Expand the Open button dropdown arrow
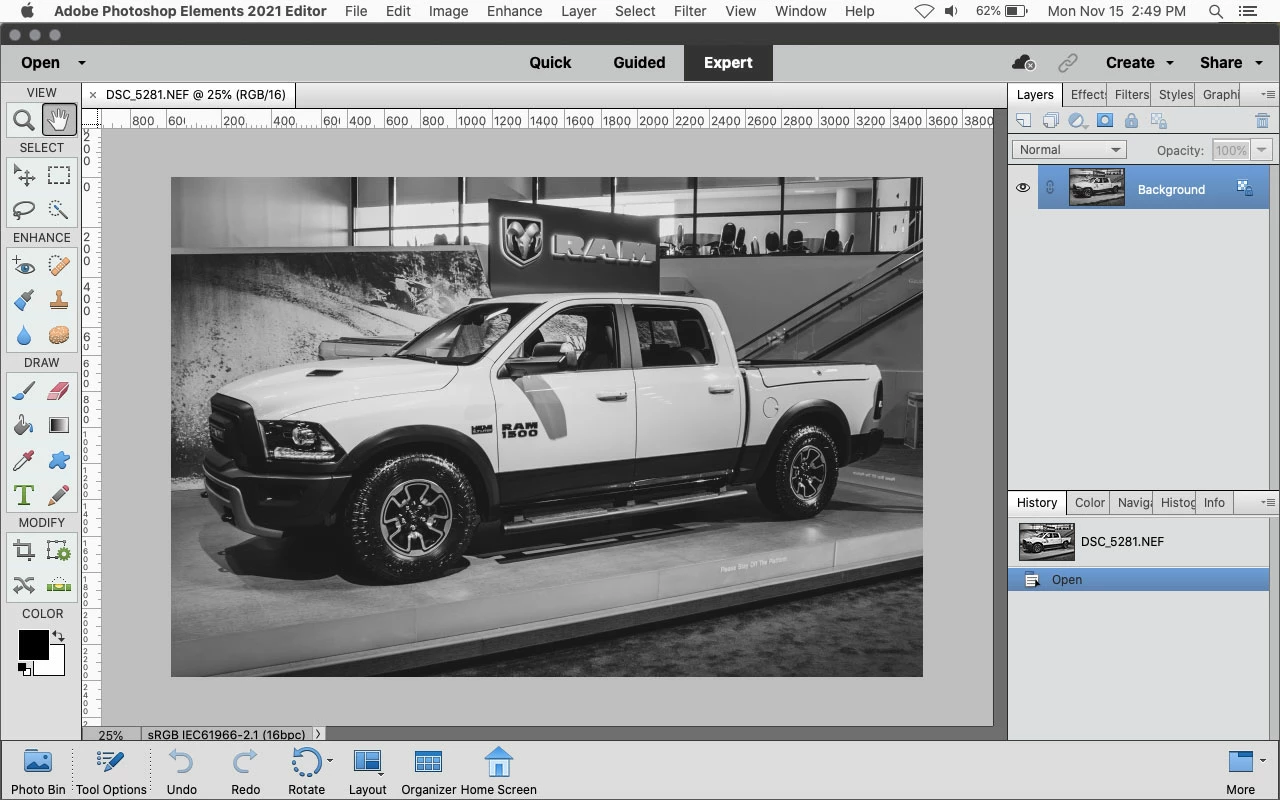 click(82, 63)
